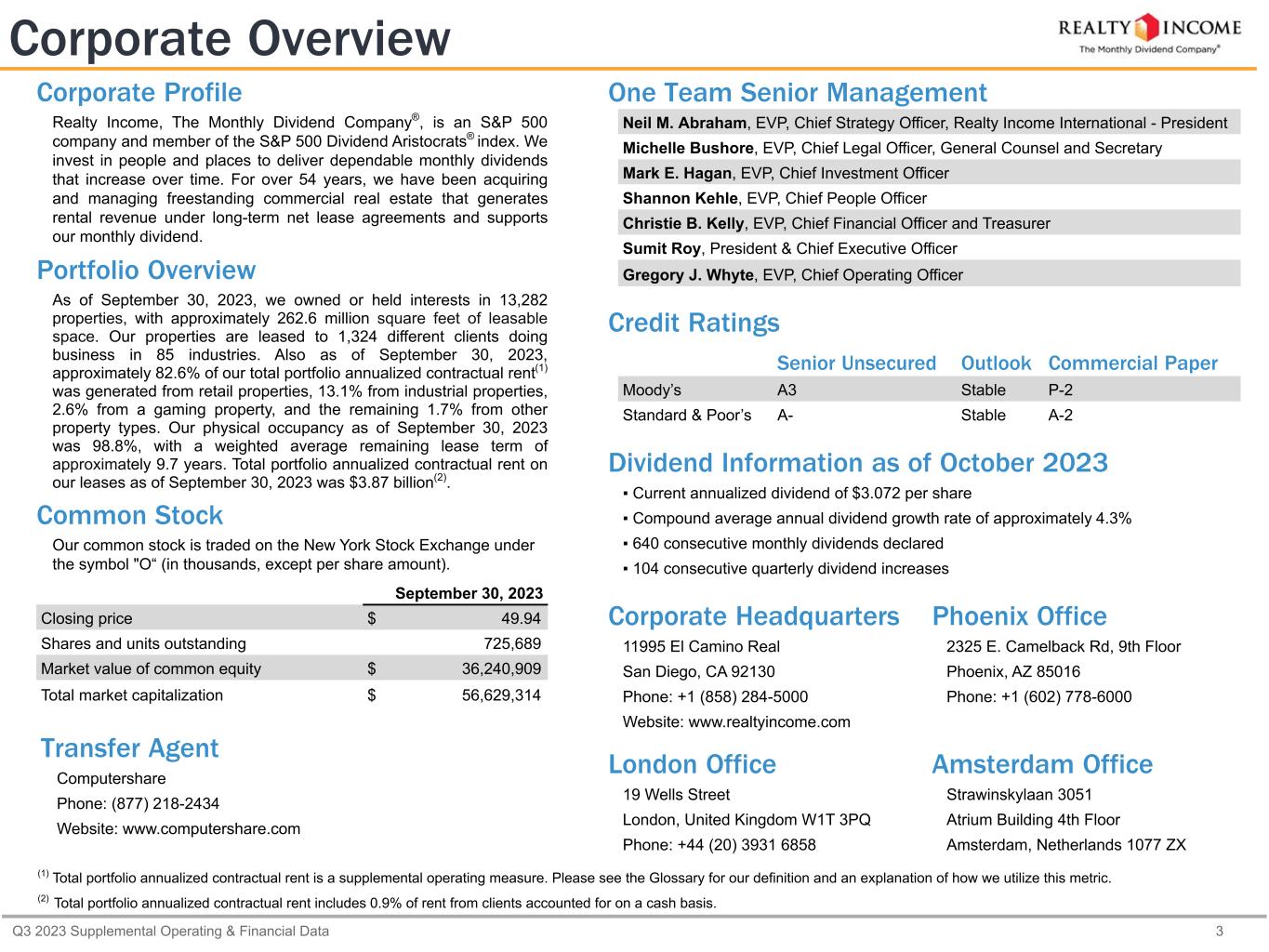Click the A- senior unsecured rating
Image resolution: width=1269 pixels, height=952 pixels.
tap(786, 415)
